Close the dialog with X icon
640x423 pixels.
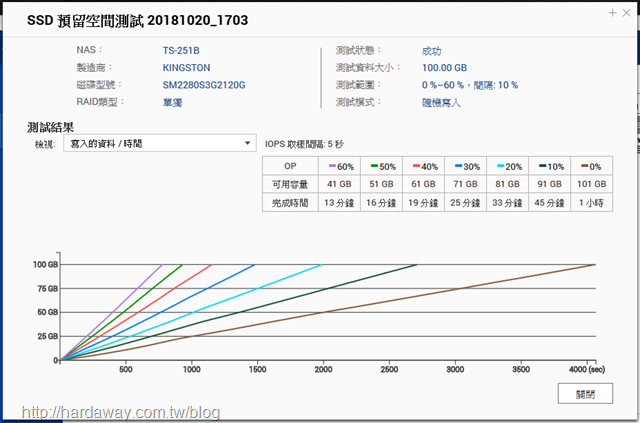(x=627, y=13)
